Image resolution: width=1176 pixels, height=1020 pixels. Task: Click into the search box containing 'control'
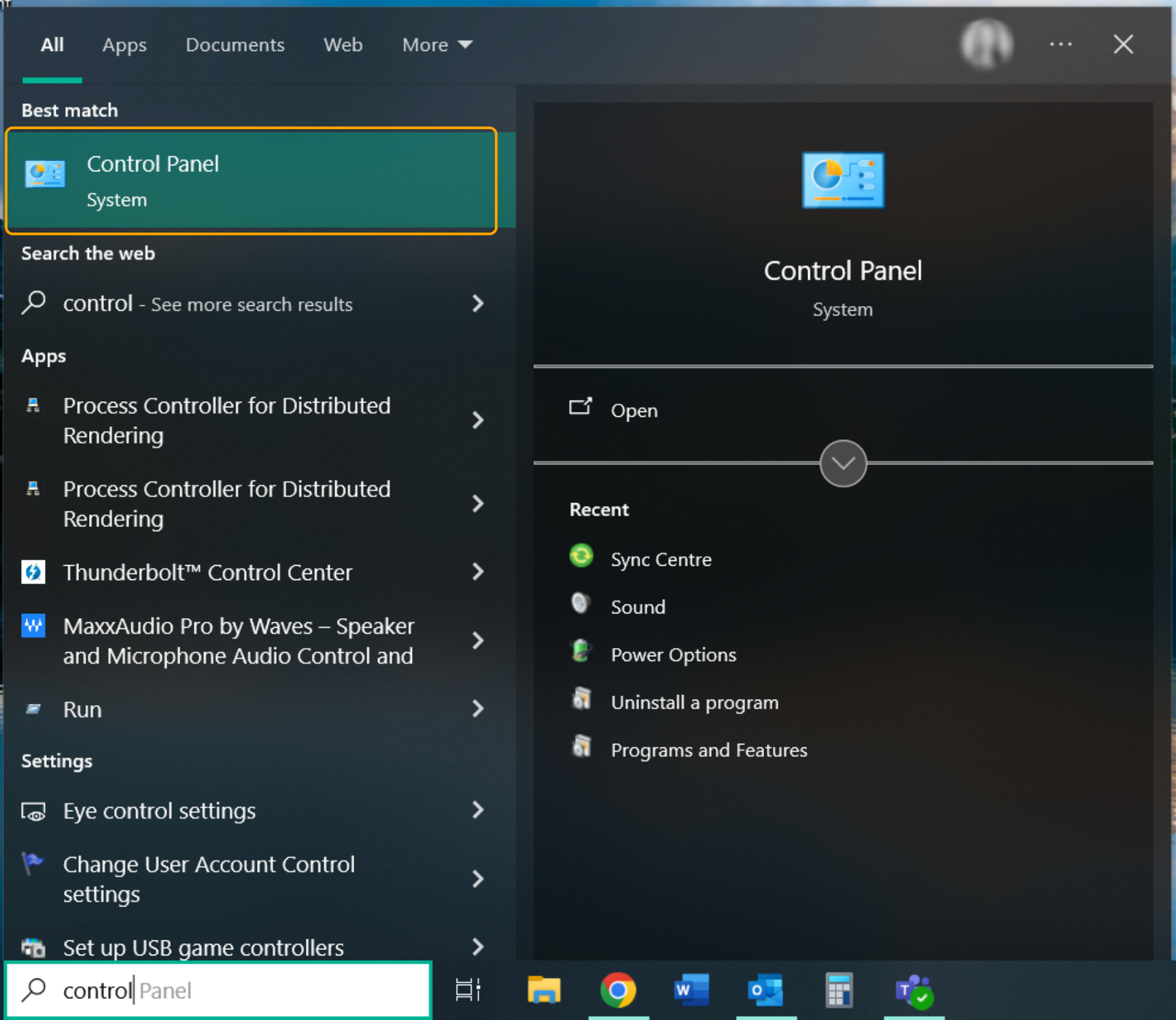(x=219, y=991)
